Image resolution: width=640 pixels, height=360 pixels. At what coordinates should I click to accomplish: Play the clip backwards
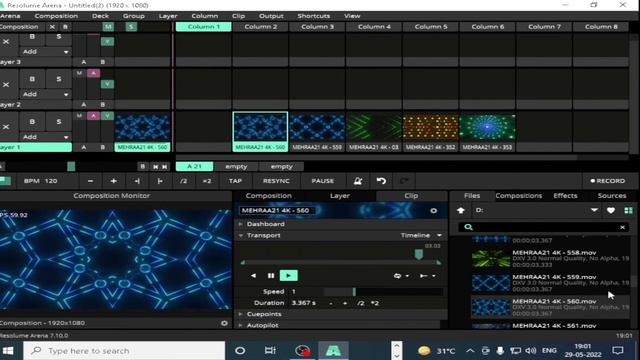tap(253, 276)
